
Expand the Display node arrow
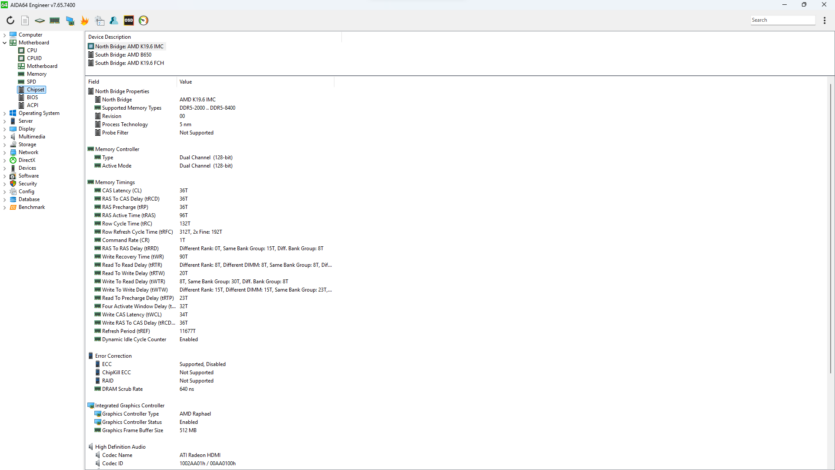[x=5, y=129]
